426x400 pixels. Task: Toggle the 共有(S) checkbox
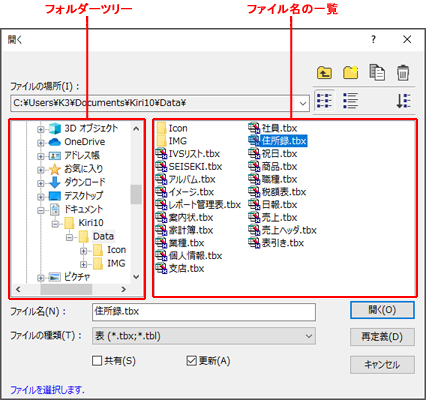[x=97, y=361]
